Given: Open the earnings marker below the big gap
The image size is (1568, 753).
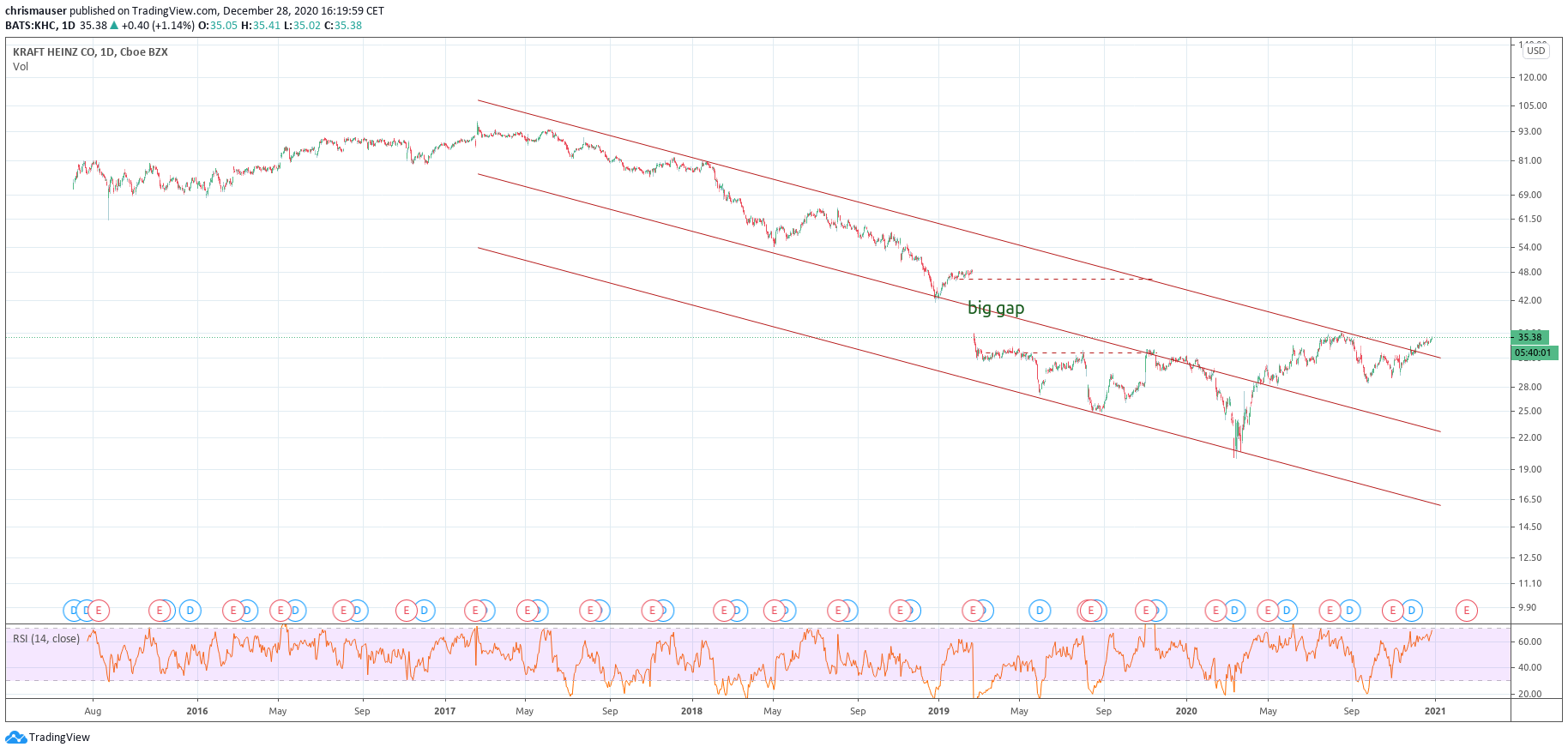Looking at the screenshot, I should (x=973, y=611).
